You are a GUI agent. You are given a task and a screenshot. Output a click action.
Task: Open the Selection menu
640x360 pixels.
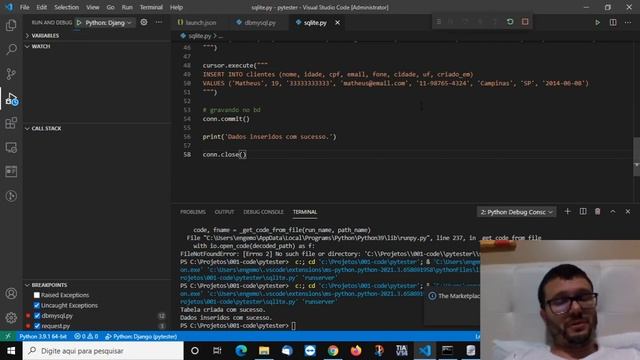point(67,7)
